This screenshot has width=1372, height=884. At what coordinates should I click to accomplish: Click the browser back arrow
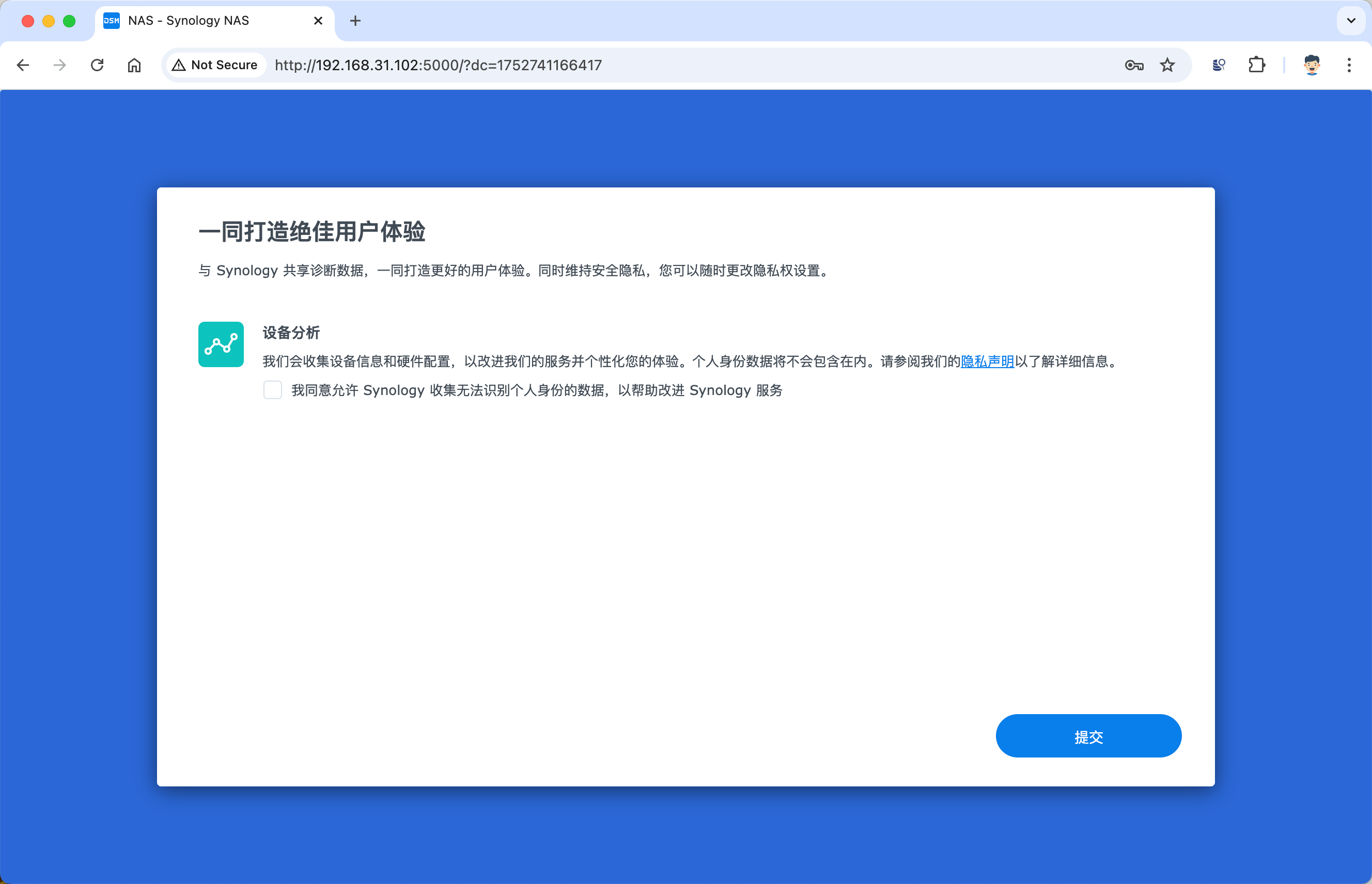23,66
